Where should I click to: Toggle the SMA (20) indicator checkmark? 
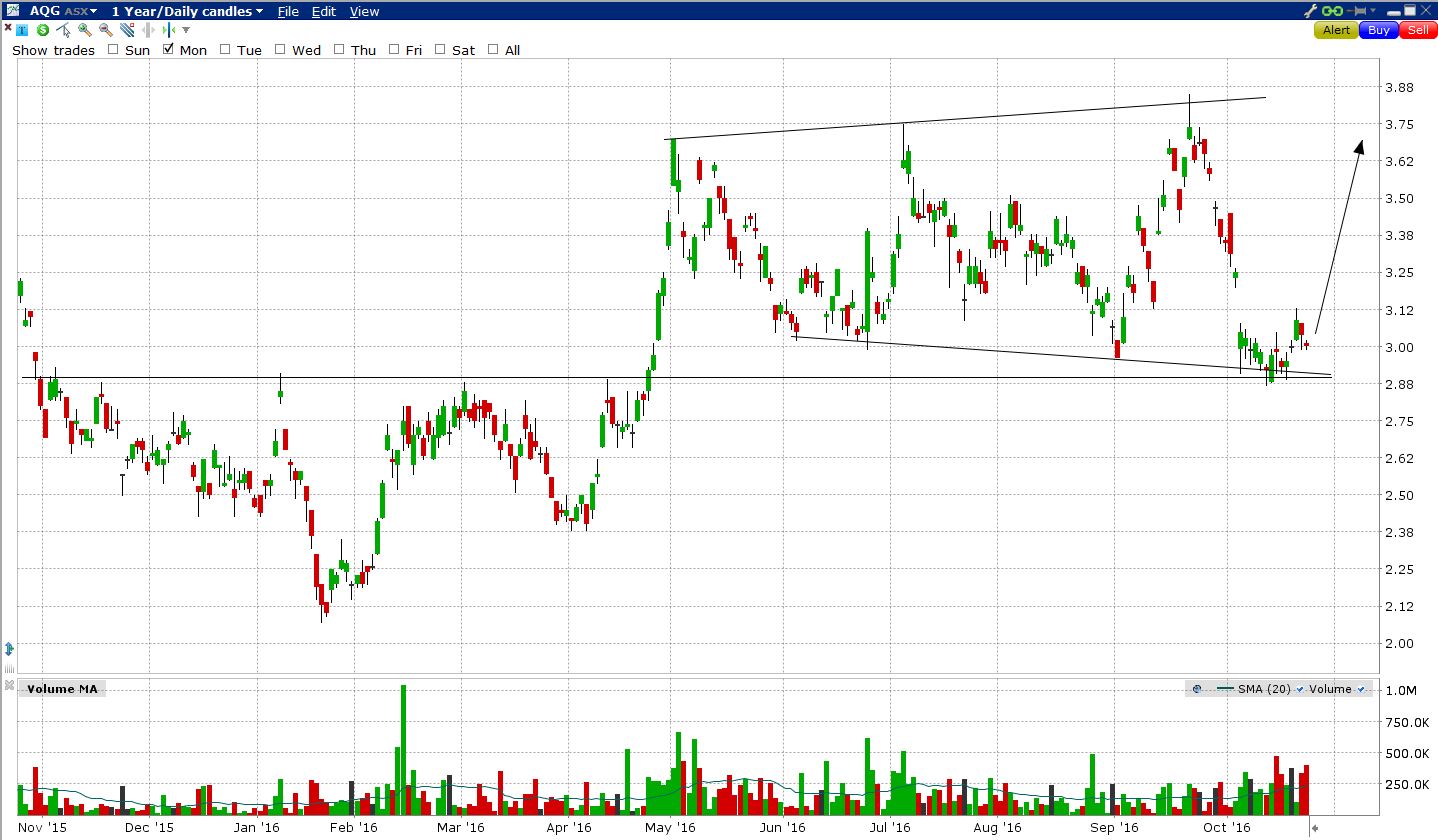pos(1300,689)
